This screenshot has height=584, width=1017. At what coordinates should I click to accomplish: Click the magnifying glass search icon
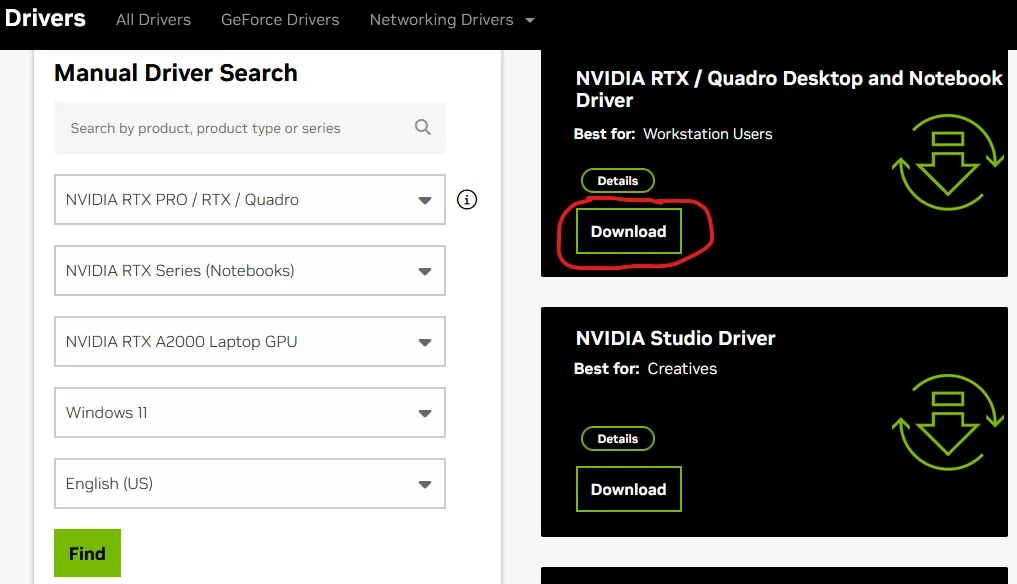pyautogui.click(x=421, y=128)
